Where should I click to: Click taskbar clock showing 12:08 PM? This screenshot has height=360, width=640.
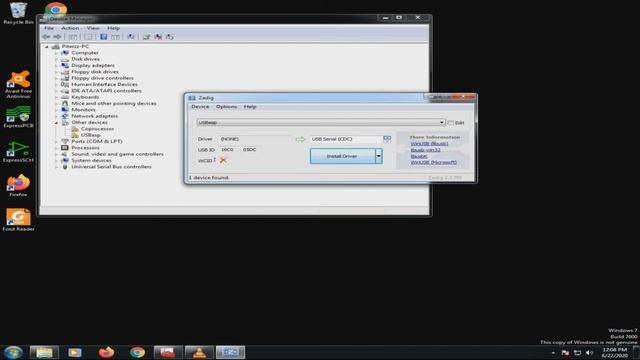(x=614, y=353)
